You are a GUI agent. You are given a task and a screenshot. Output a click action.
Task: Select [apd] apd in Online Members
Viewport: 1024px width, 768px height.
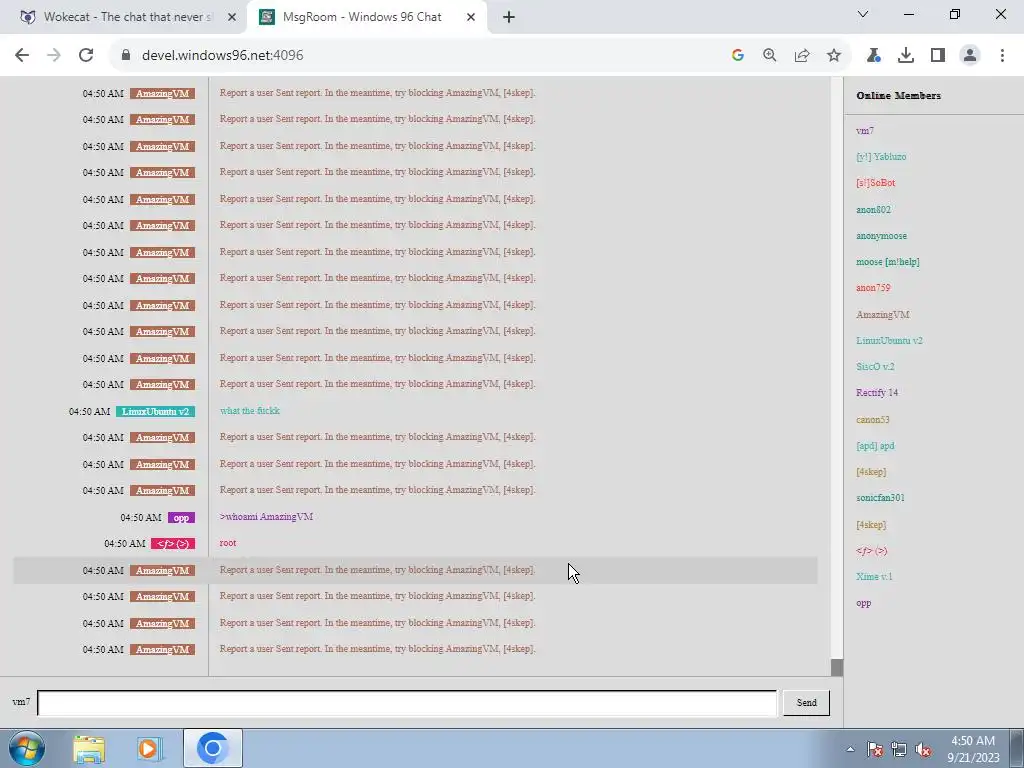875,446
